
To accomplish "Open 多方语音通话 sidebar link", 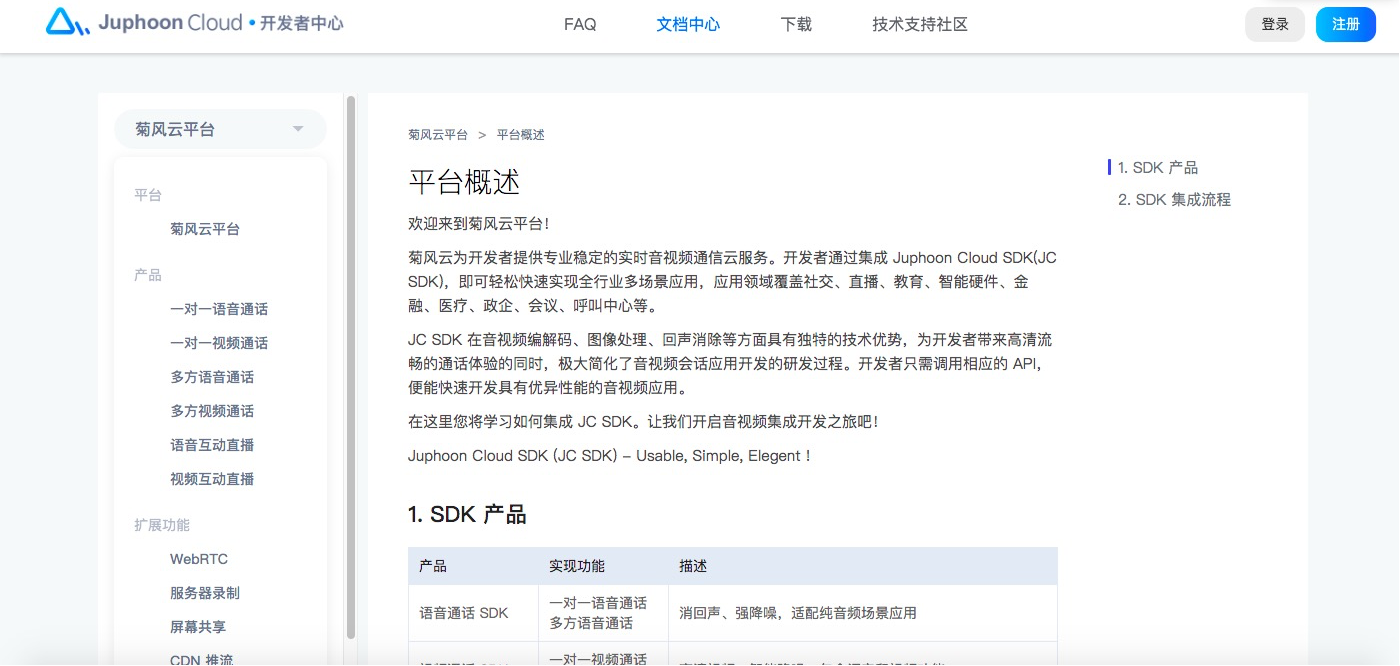I will (212, 377).
